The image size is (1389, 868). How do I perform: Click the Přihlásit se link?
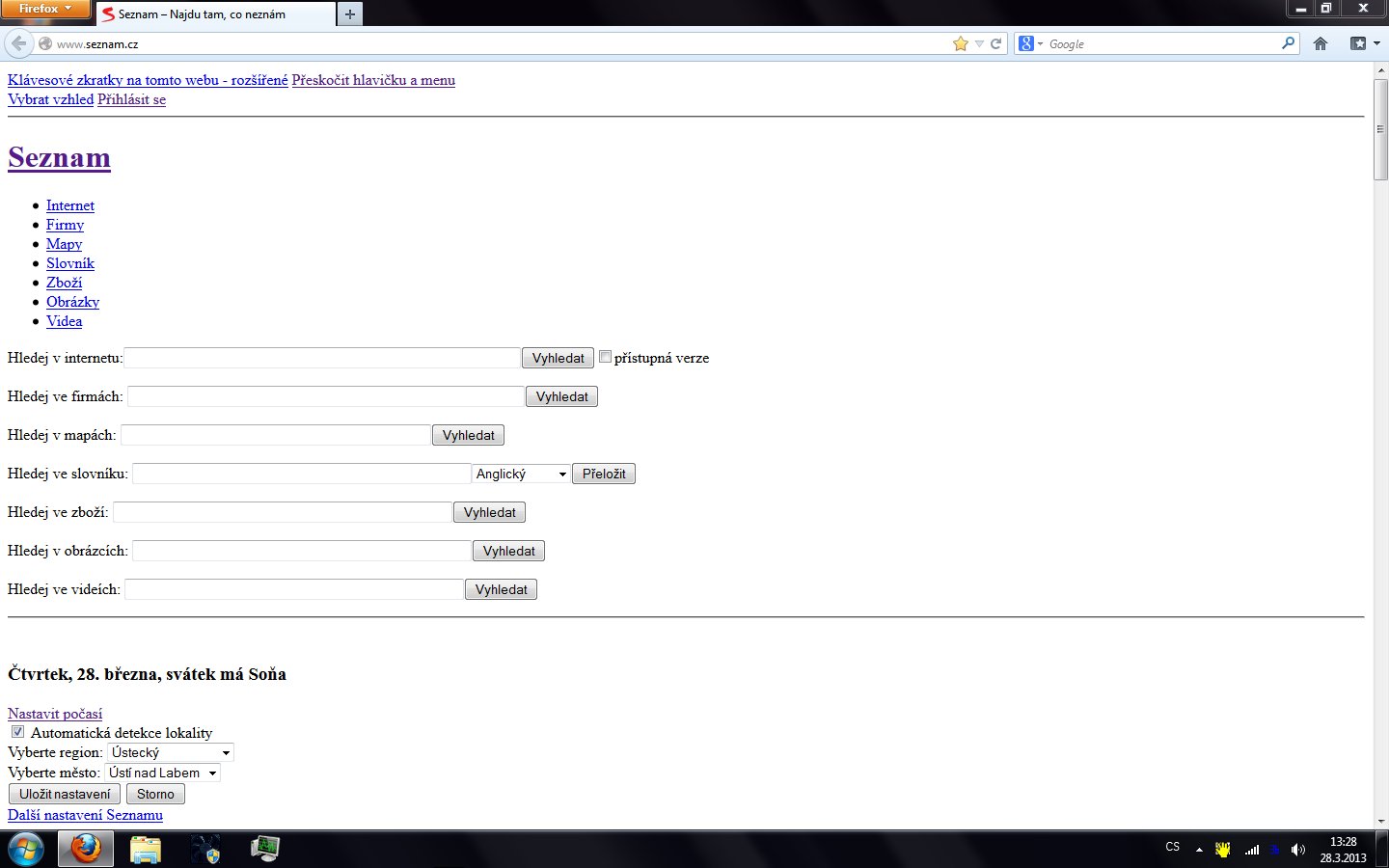(x=131, y=99)
